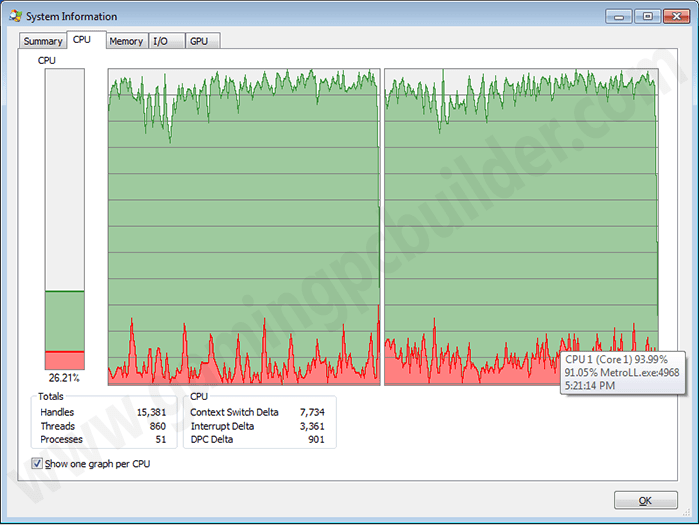Viewport: 700px width, 525px height.
Task: Click the Handles count value
Action: [x=151, y=412]
